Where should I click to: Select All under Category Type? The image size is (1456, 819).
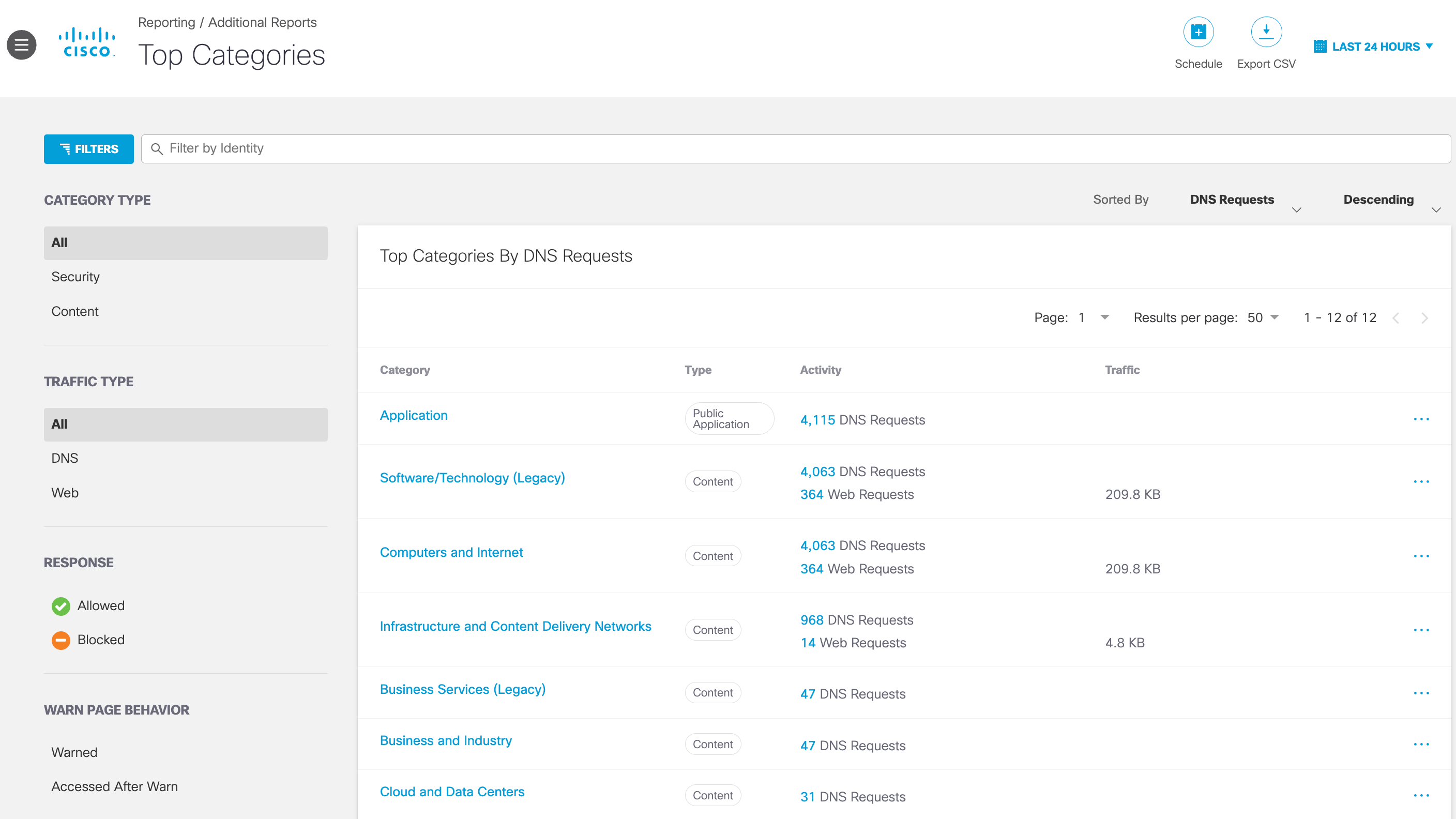pos(186,243)
